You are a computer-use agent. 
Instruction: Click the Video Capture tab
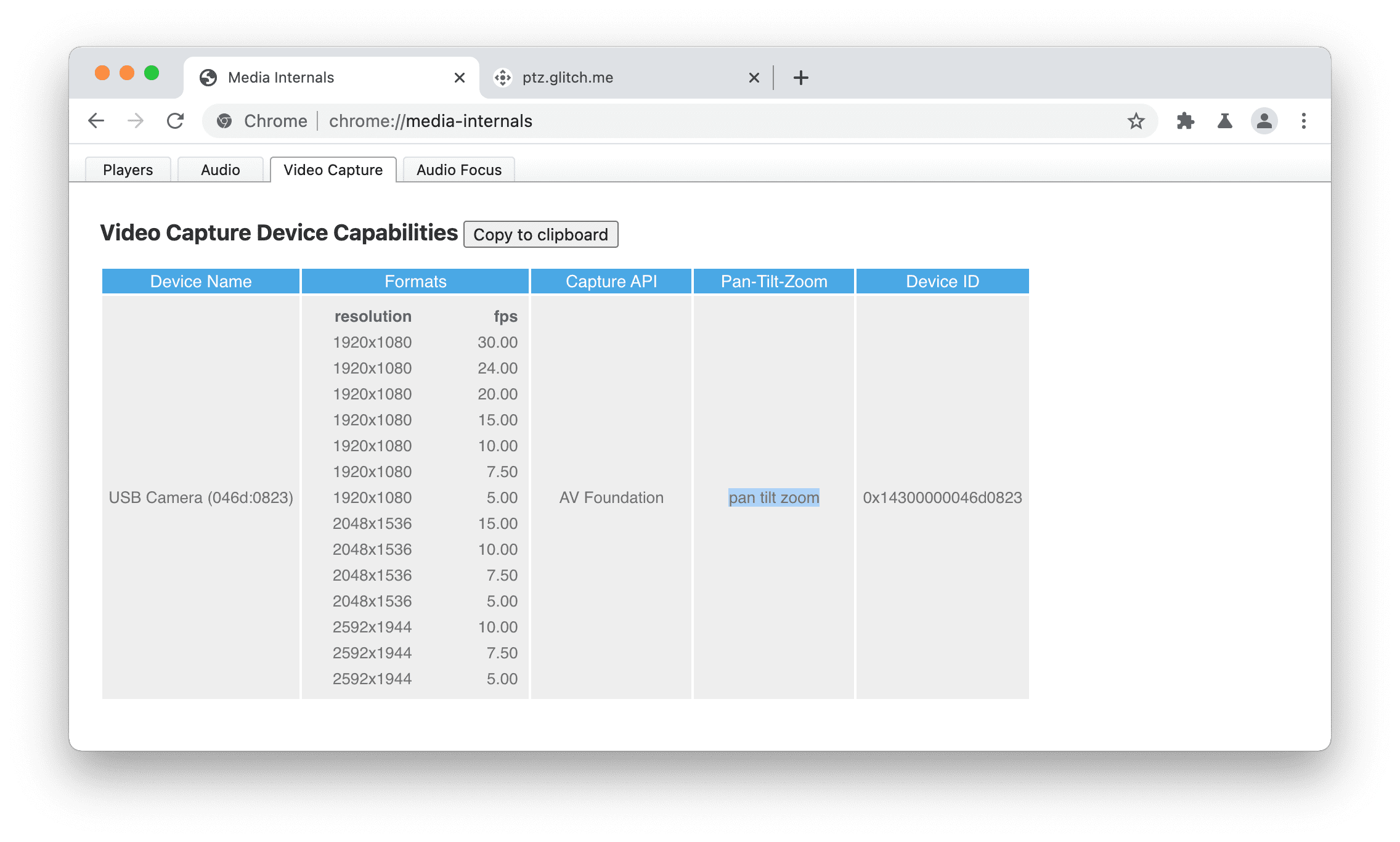(333, 169)
